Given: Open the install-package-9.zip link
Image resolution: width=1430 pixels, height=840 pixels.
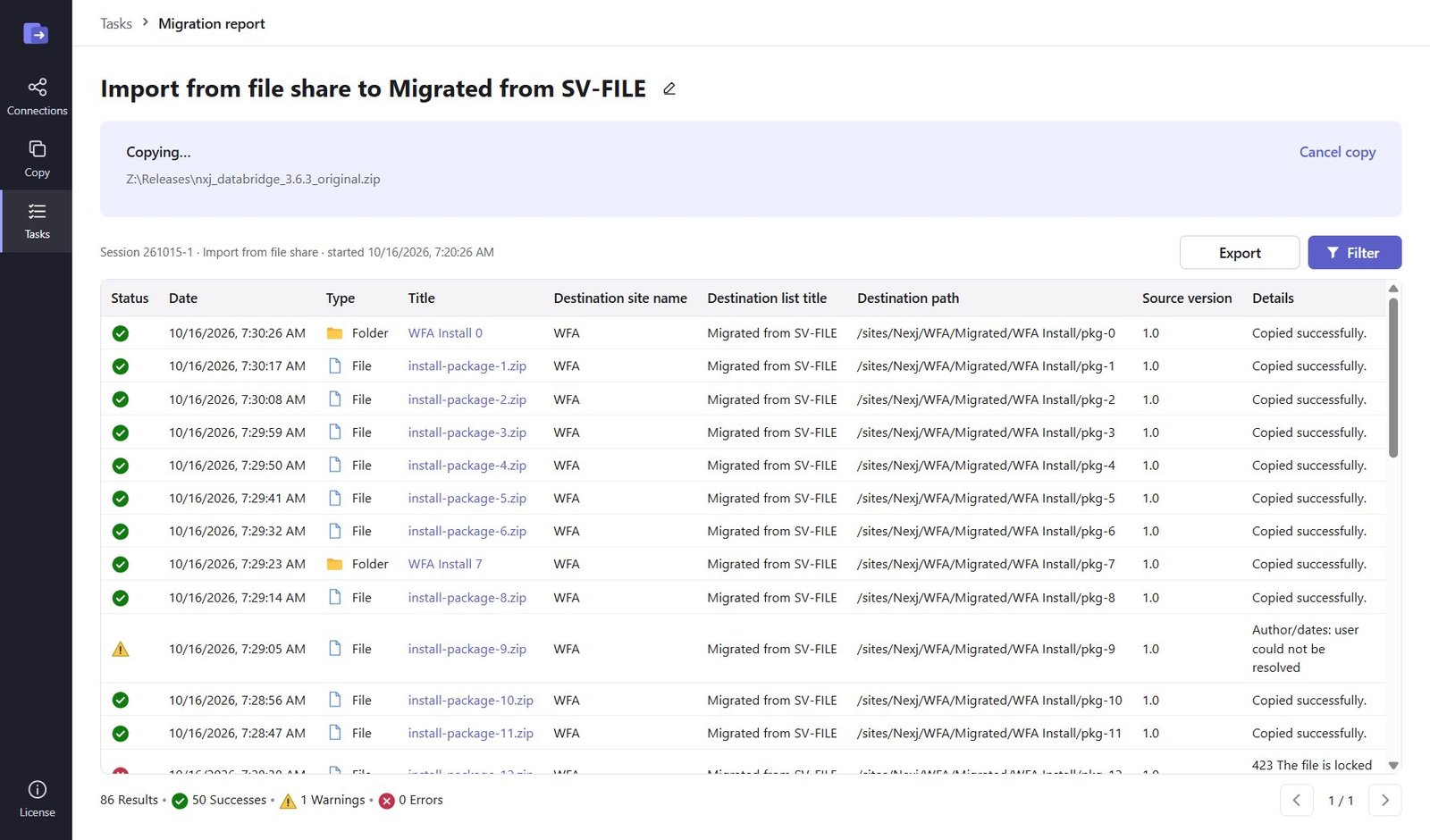Looking at the screenshot, I should tap(467, 649).
